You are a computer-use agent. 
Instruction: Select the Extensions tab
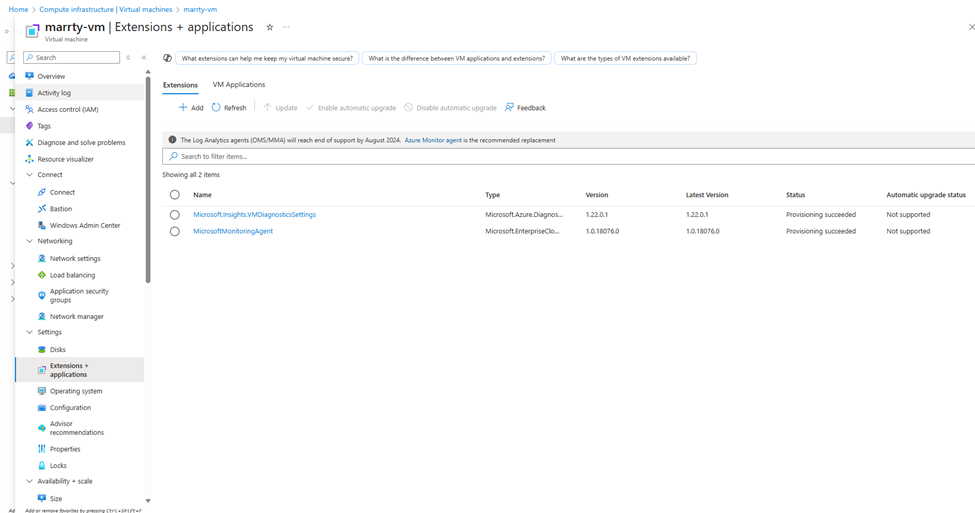coord(181,85)
